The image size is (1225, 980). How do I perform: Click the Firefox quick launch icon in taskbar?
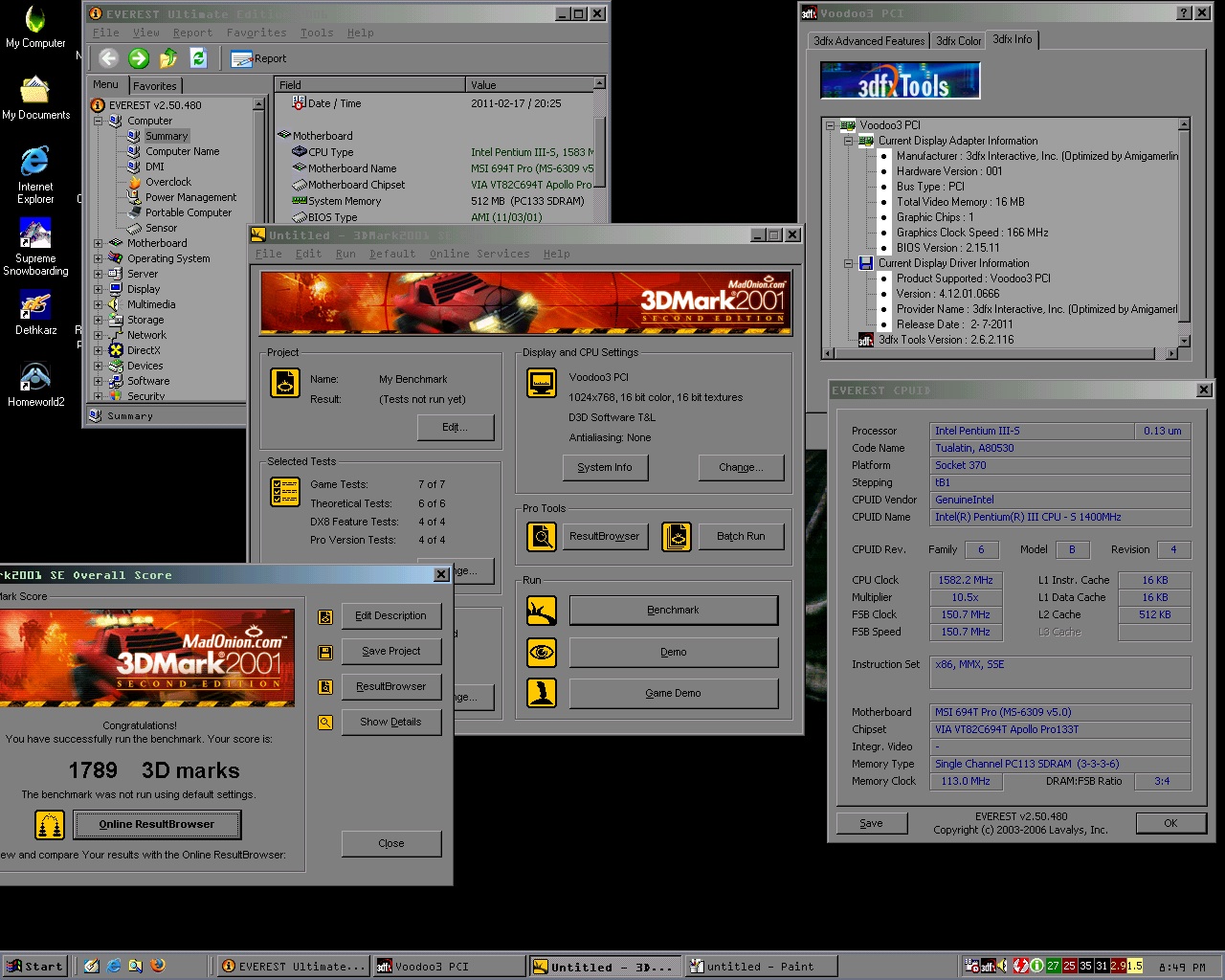158,966
